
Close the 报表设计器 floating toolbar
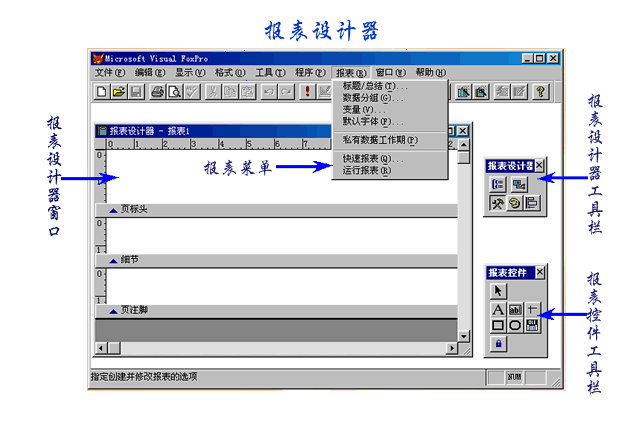539,165
